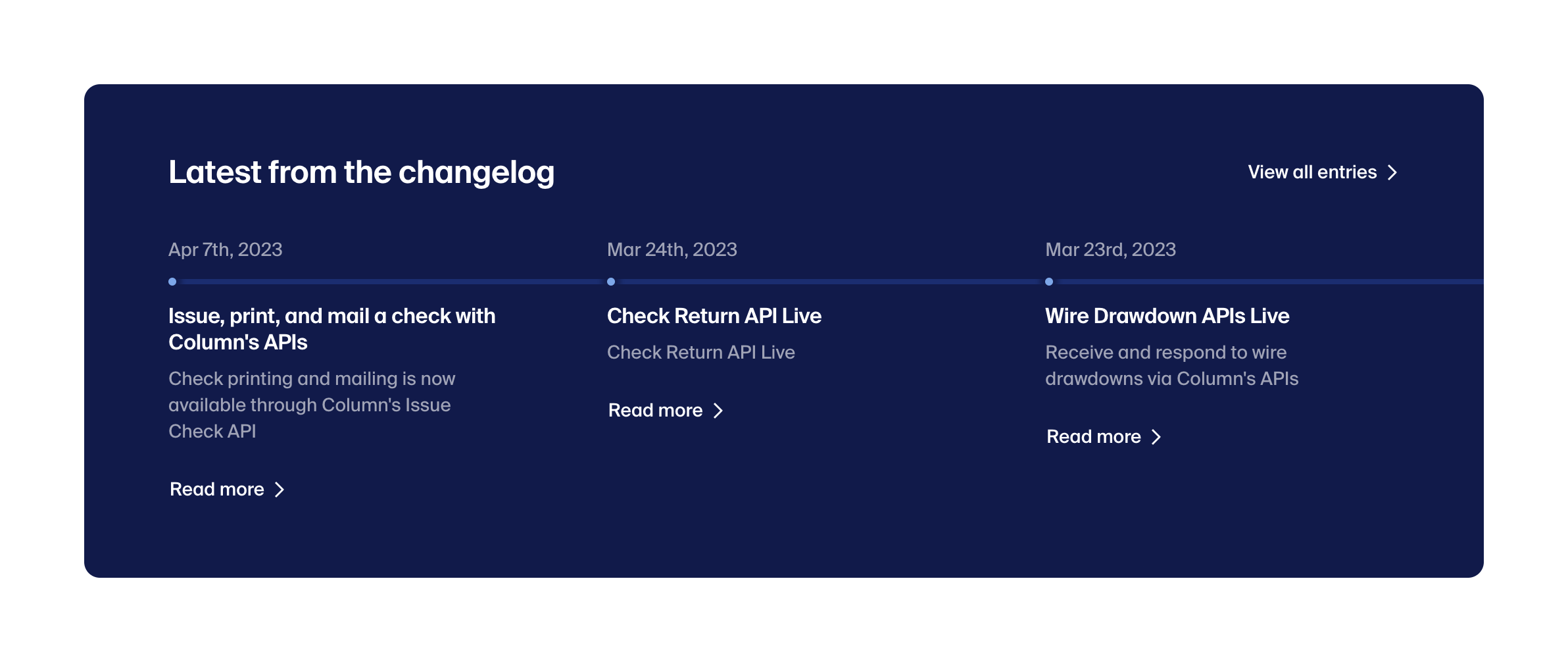This screenshot has height=662, width=1568.
Task: Click the Read more arrow under Wire Drawdown APIs
Action: click(1156, 437)
